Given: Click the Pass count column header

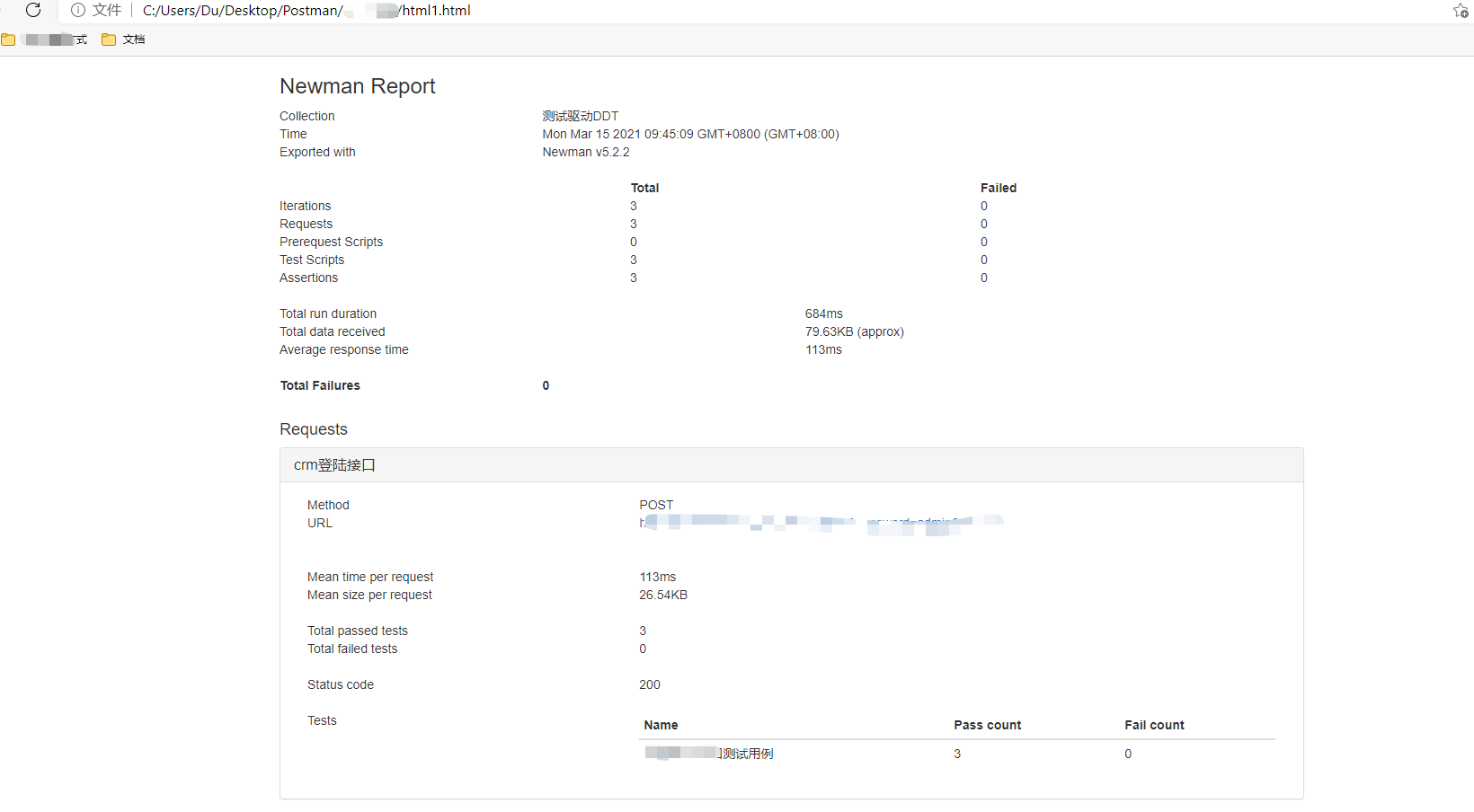Looking at the screenshot, I should click(x=987, y=725).
